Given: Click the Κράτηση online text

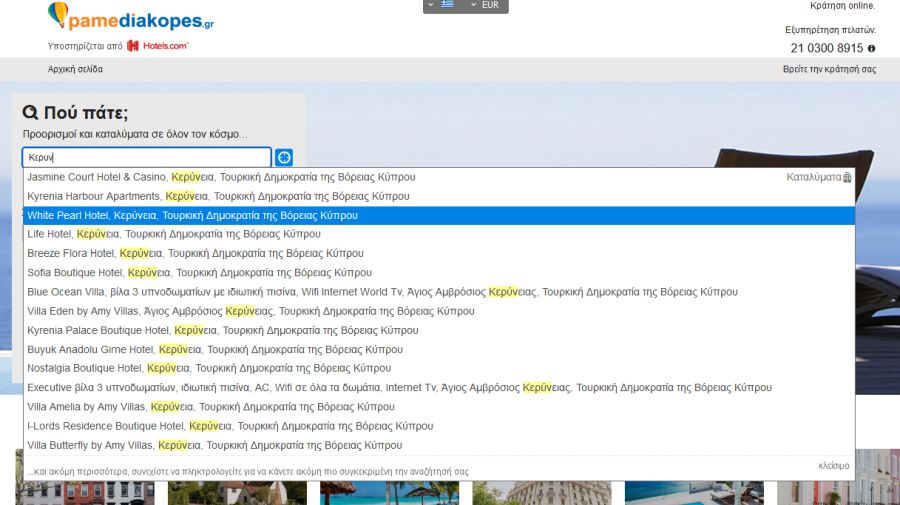Looking at the screenshot, I should coord(843,6).
